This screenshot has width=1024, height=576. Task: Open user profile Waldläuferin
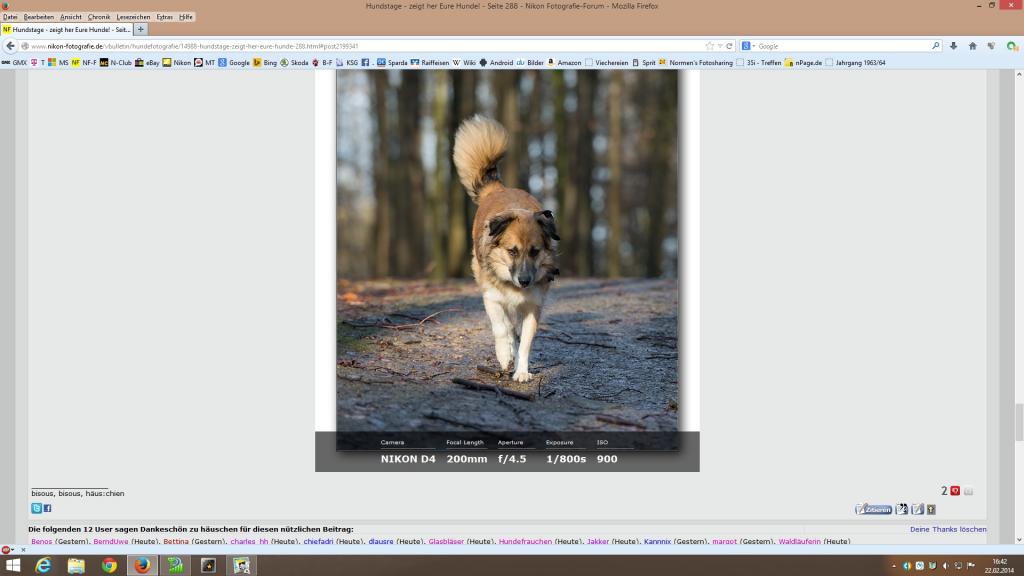(799, 541)
